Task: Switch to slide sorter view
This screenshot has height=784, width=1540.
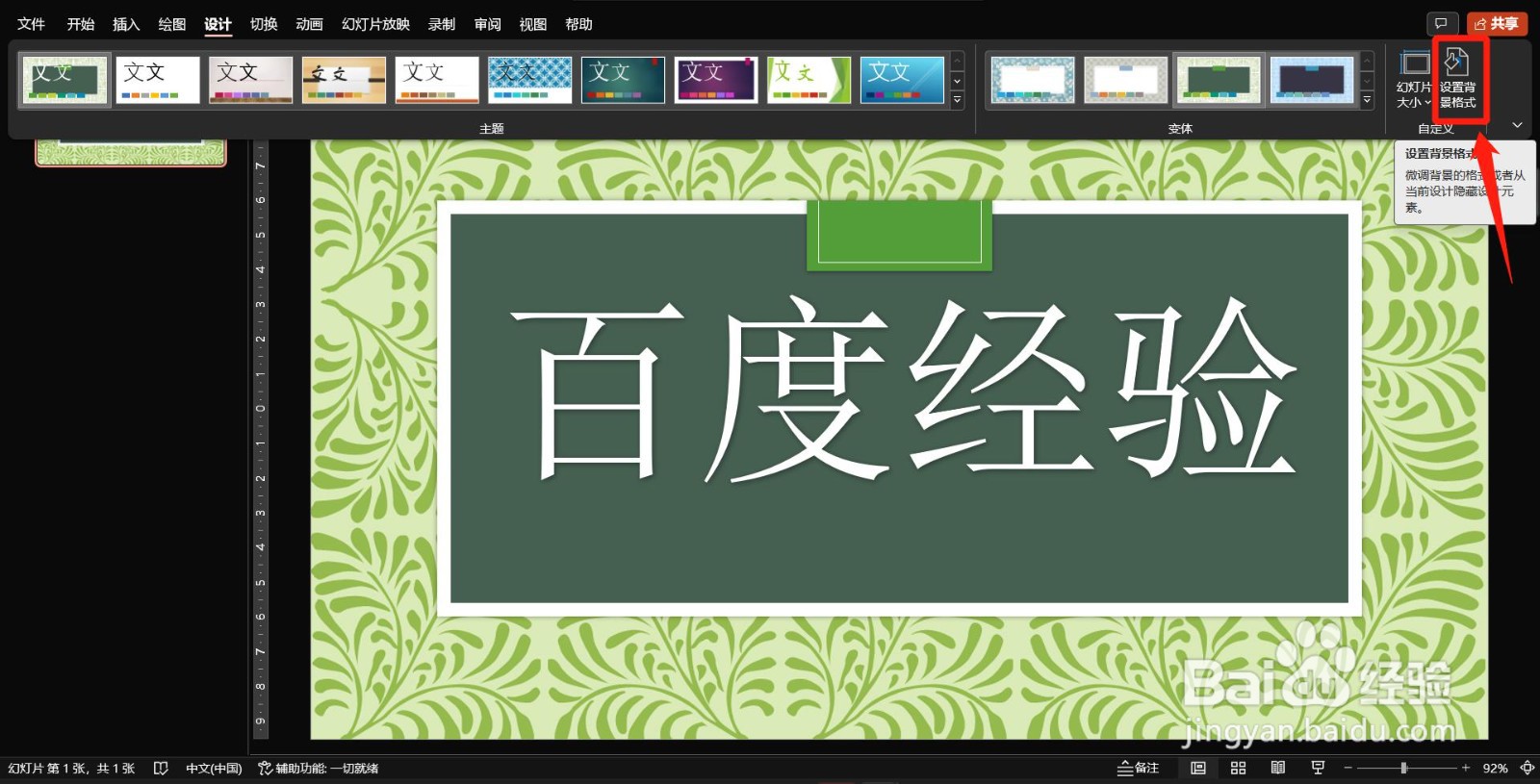Action: 1239,768
